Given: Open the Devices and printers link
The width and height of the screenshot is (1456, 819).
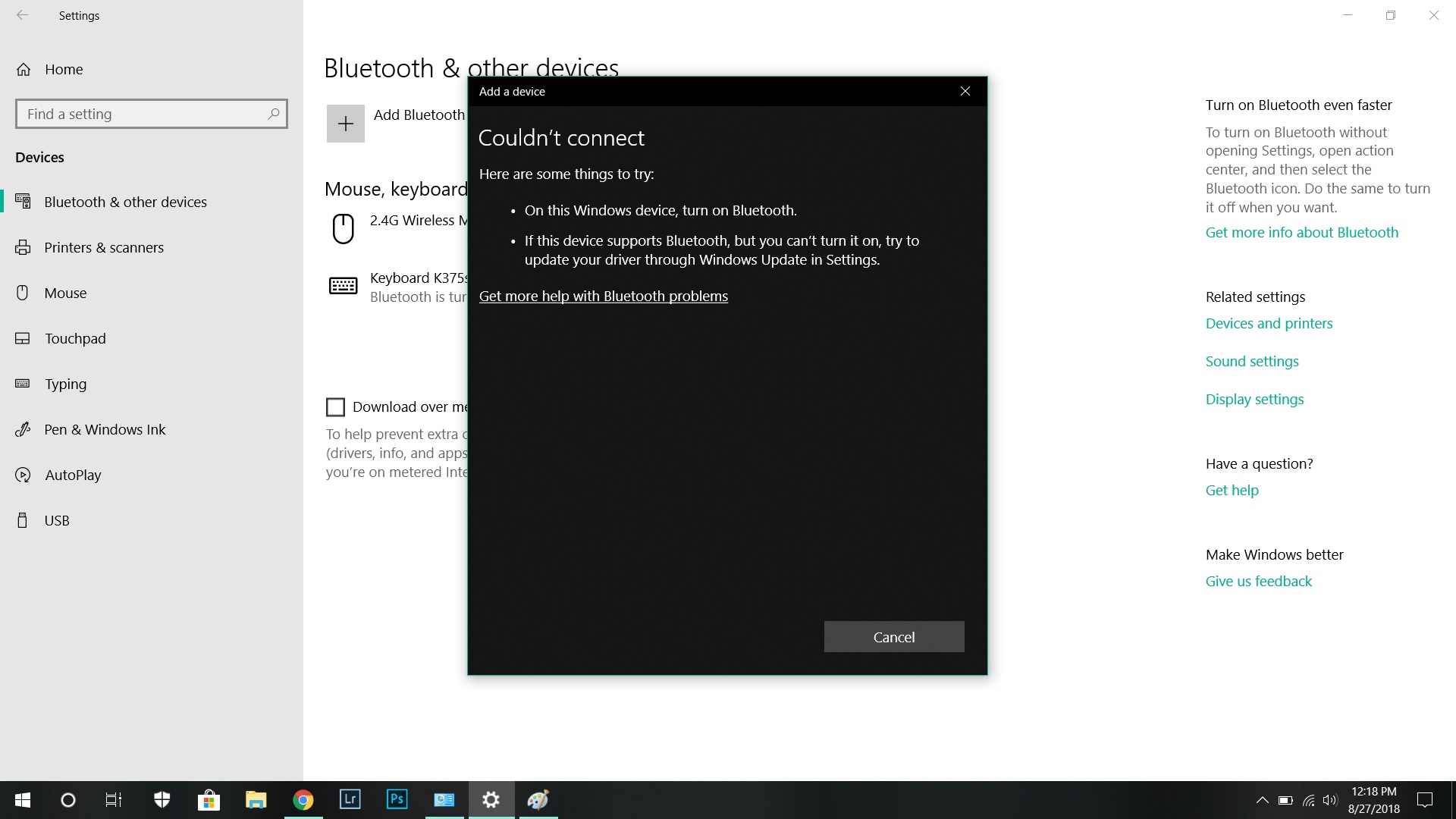Looking at the screenshot, I should pyautogui.click(x=1269, y=323).
